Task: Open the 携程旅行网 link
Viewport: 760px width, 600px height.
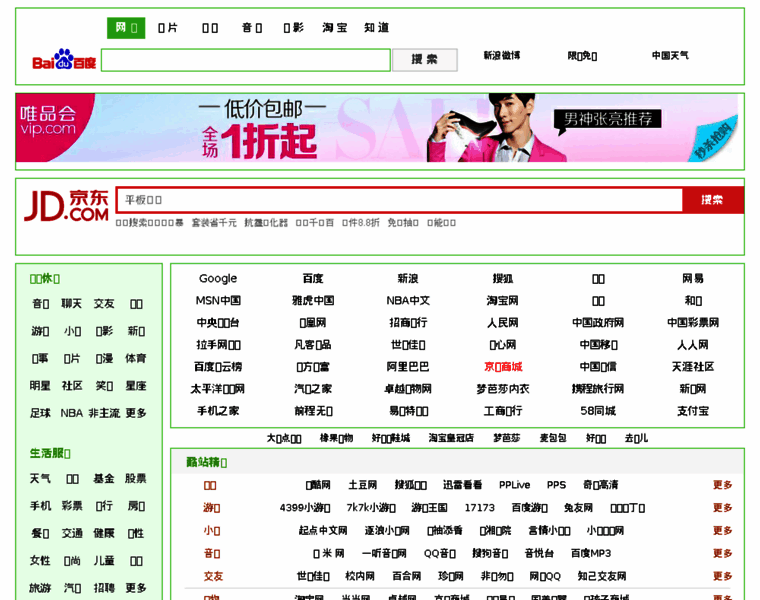Action: click(x=598, y=389)
